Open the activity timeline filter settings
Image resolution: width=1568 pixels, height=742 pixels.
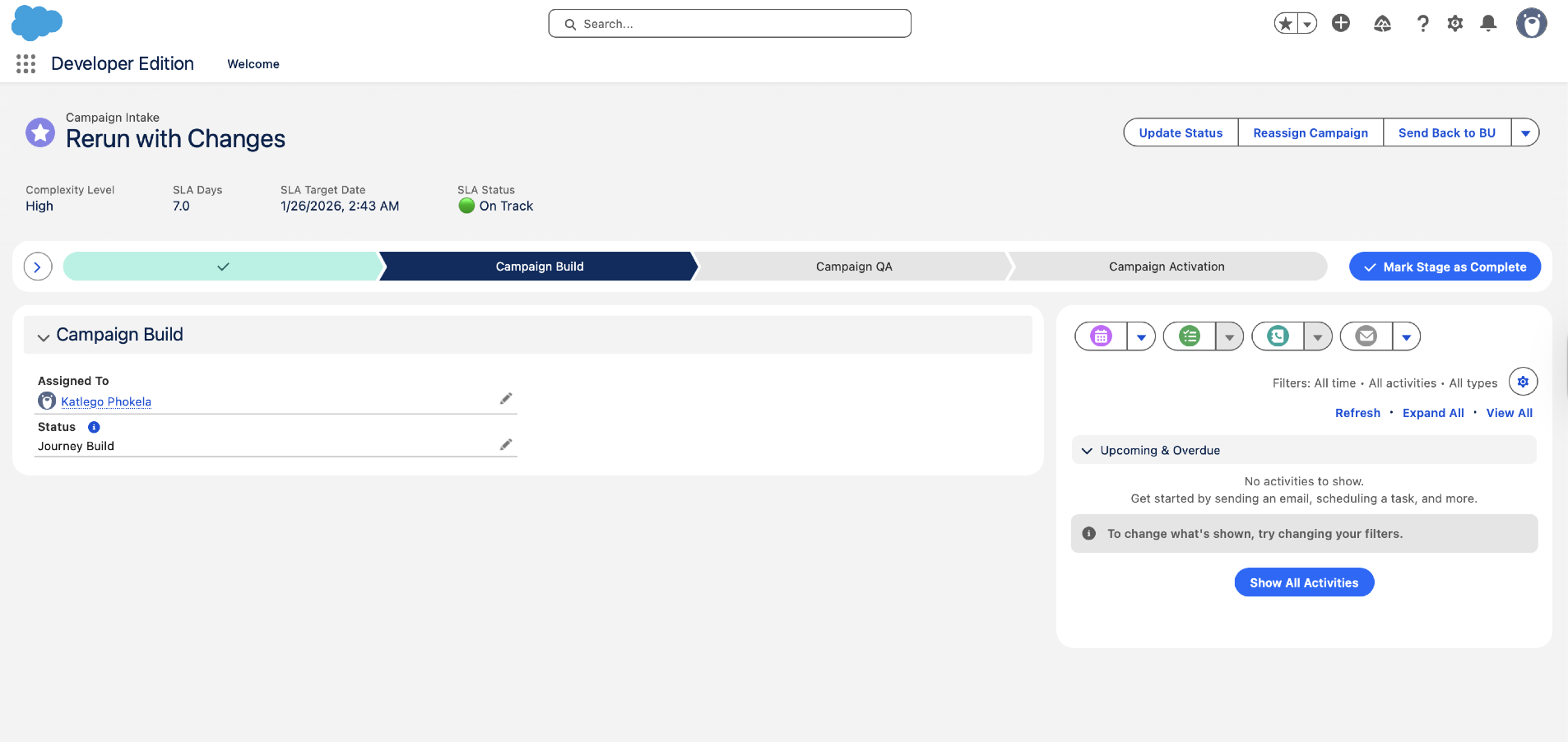click(x=1523, y=382)
